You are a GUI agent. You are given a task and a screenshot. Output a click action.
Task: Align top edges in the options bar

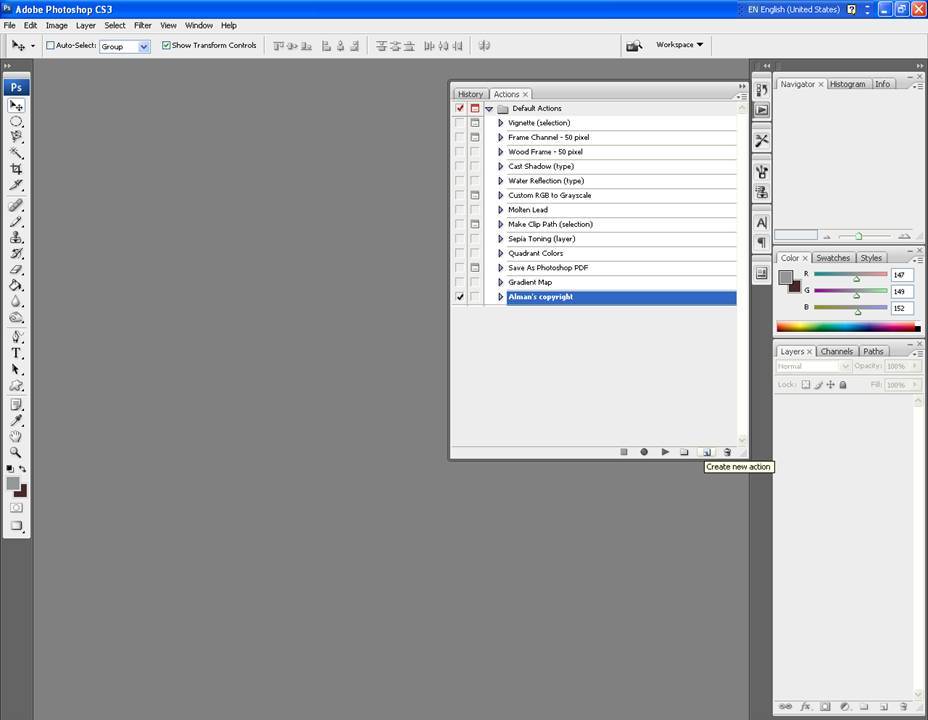(x=278, y=46)
